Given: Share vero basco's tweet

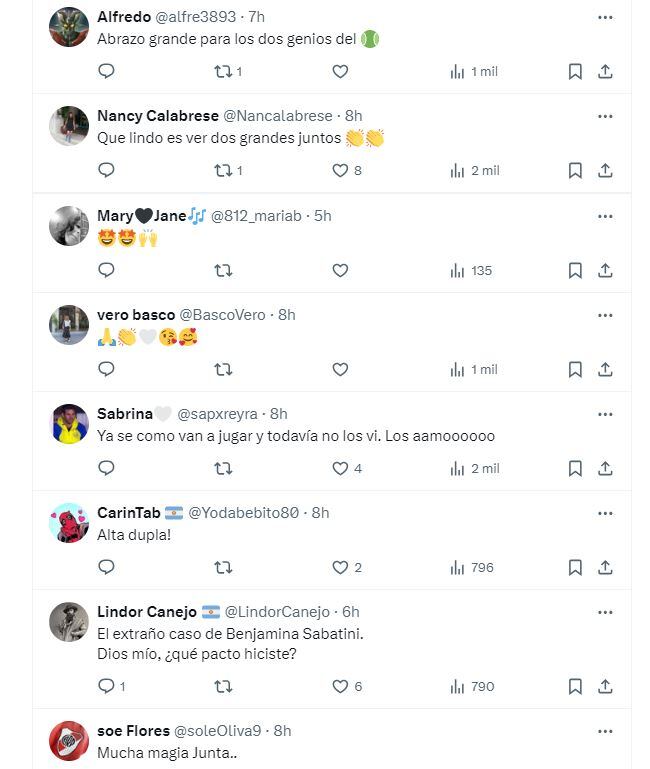Looking at the screenshot, I should [x=605, y=369].
